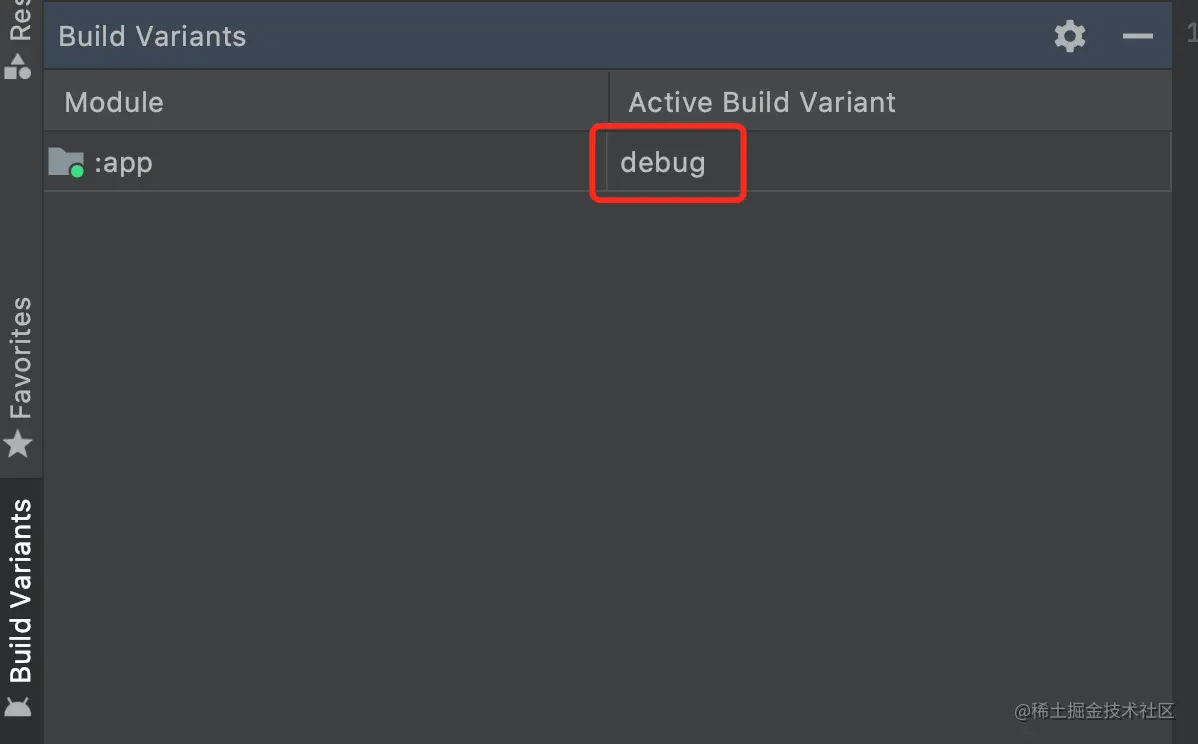The width and height of the screenshot is (1198, 744).
Task: Toggle the Build Variants side tab
Action: tap(20, 590)
